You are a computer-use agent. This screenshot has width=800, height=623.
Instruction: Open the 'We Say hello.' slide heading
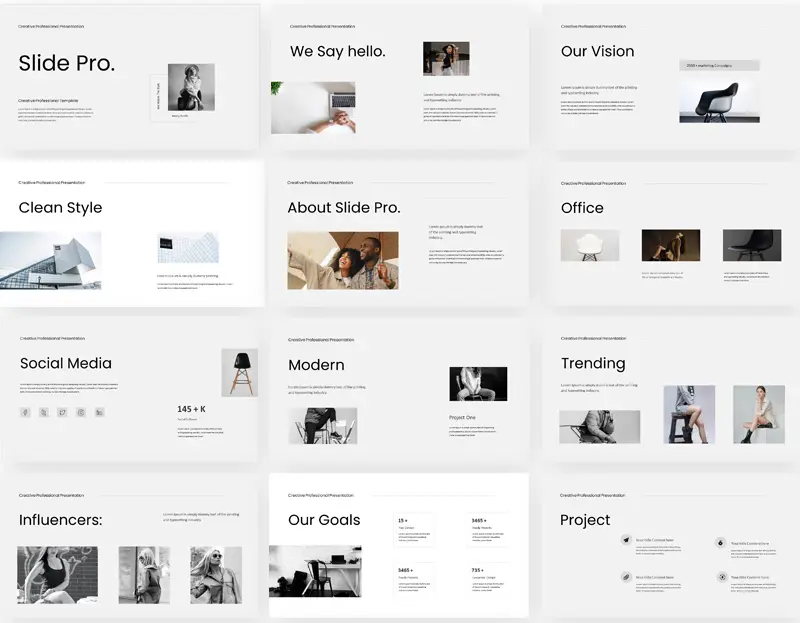pyautogui.click(x=337, y=51)
